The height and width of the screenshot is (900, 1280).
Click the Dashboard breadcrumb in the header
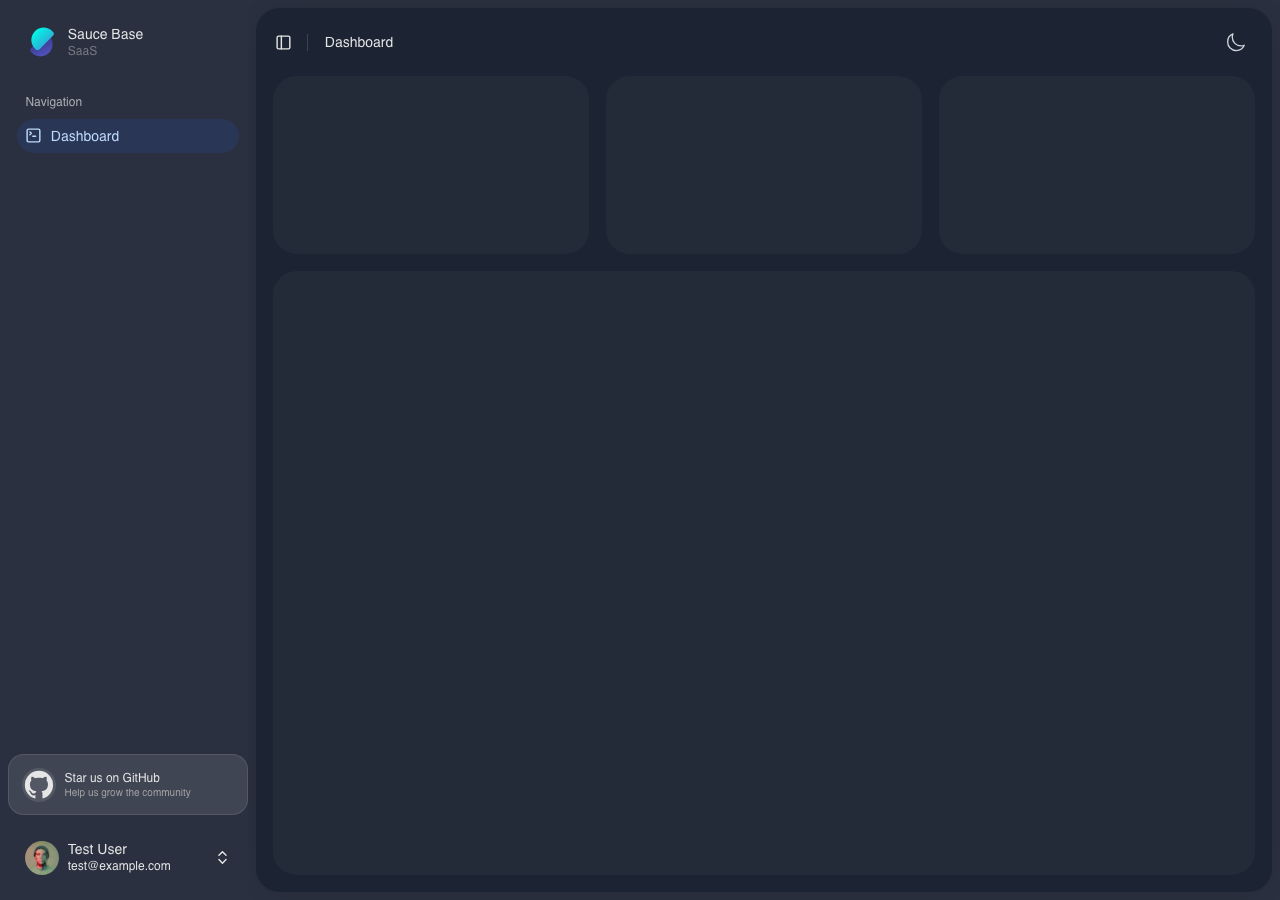point(358,42)
